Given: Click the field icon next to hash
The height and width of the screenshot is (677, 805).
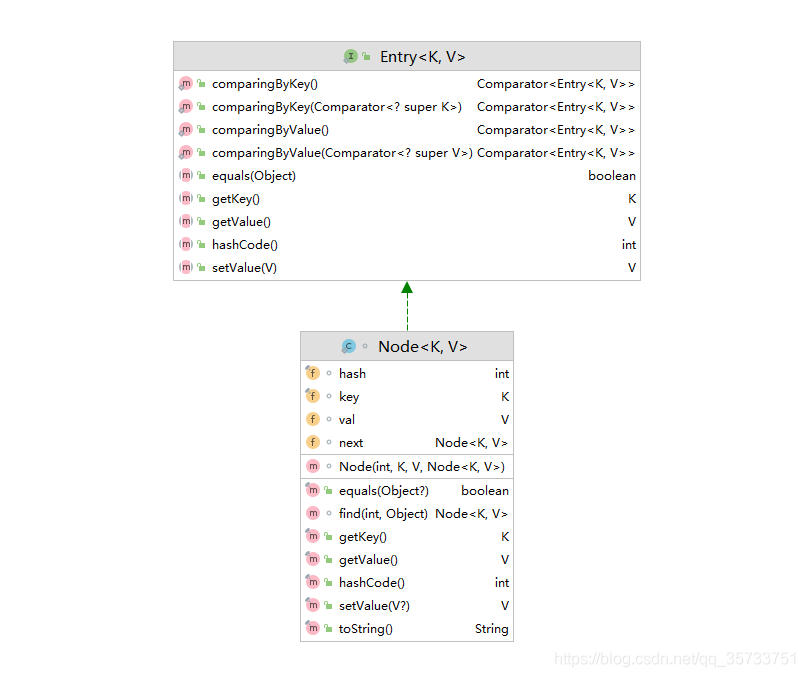Looking at the screenshot, I should (x=313, y=373).
